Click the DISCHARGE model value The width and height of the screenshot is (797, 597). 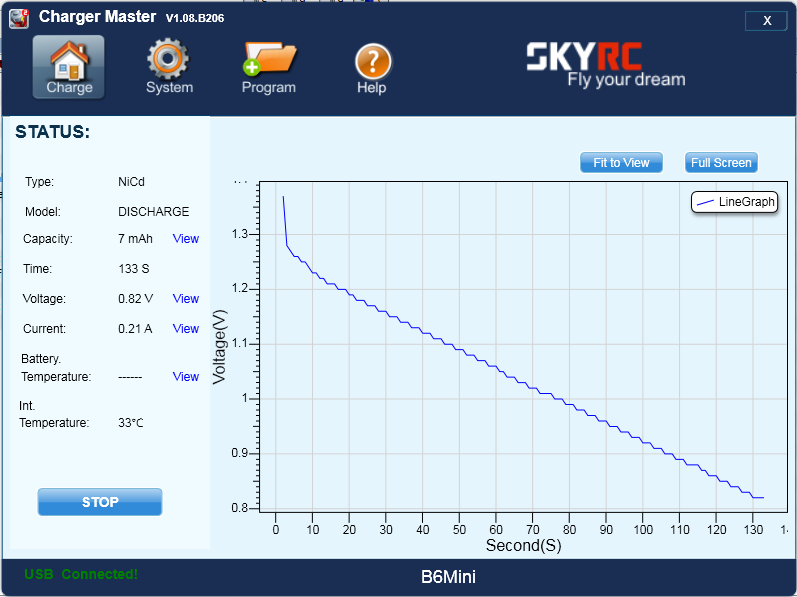click(x=154, y=212)
